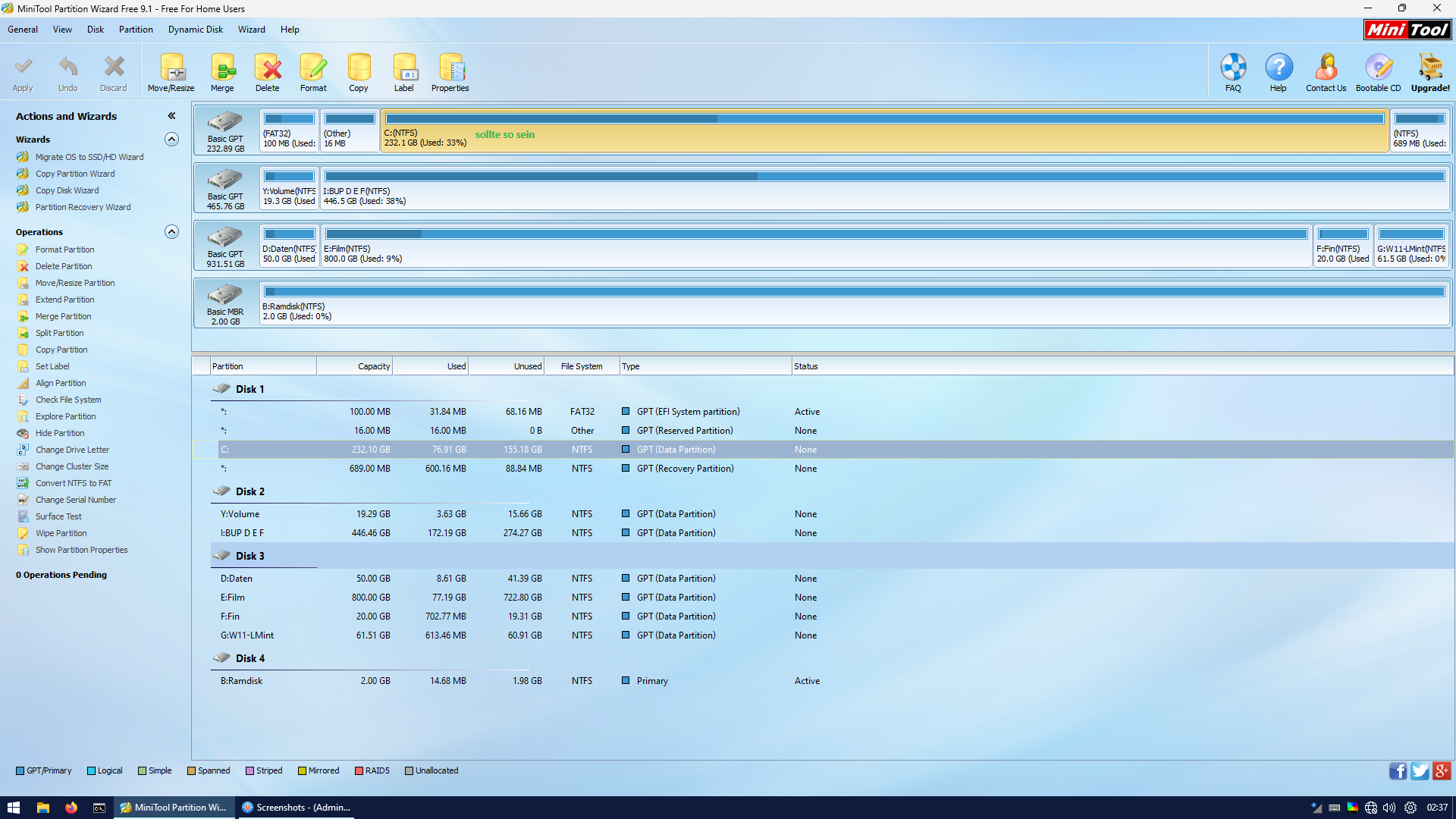The width and height of the screenshot is (1456, 819).
Task: Click the Unallocated legend color swatch
Action: [x=409, y=770]
